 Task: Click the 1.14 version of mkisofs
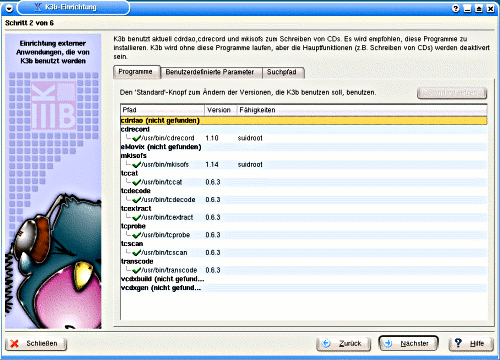(212, 164)
